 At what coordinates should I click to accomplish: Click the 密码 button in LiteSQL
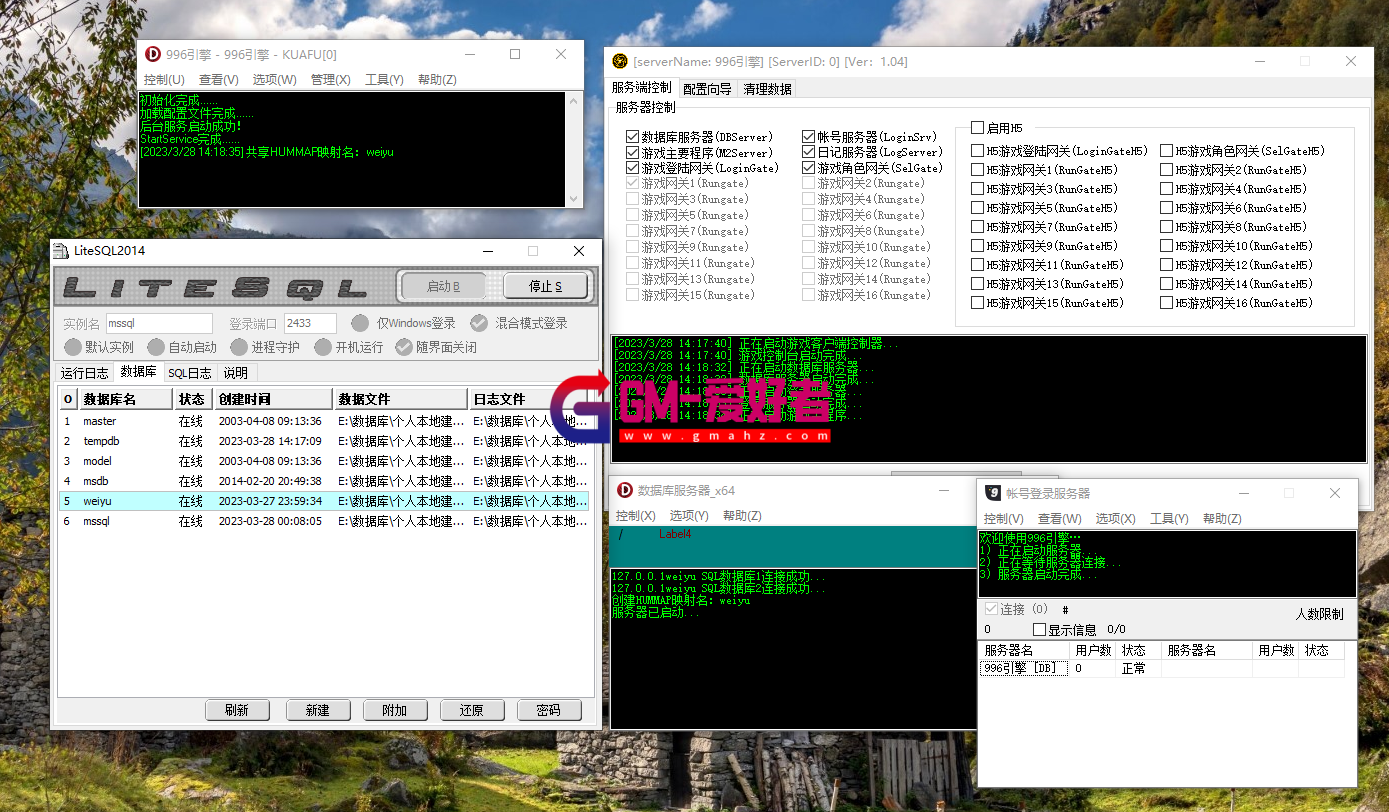(x=549, y=710)
